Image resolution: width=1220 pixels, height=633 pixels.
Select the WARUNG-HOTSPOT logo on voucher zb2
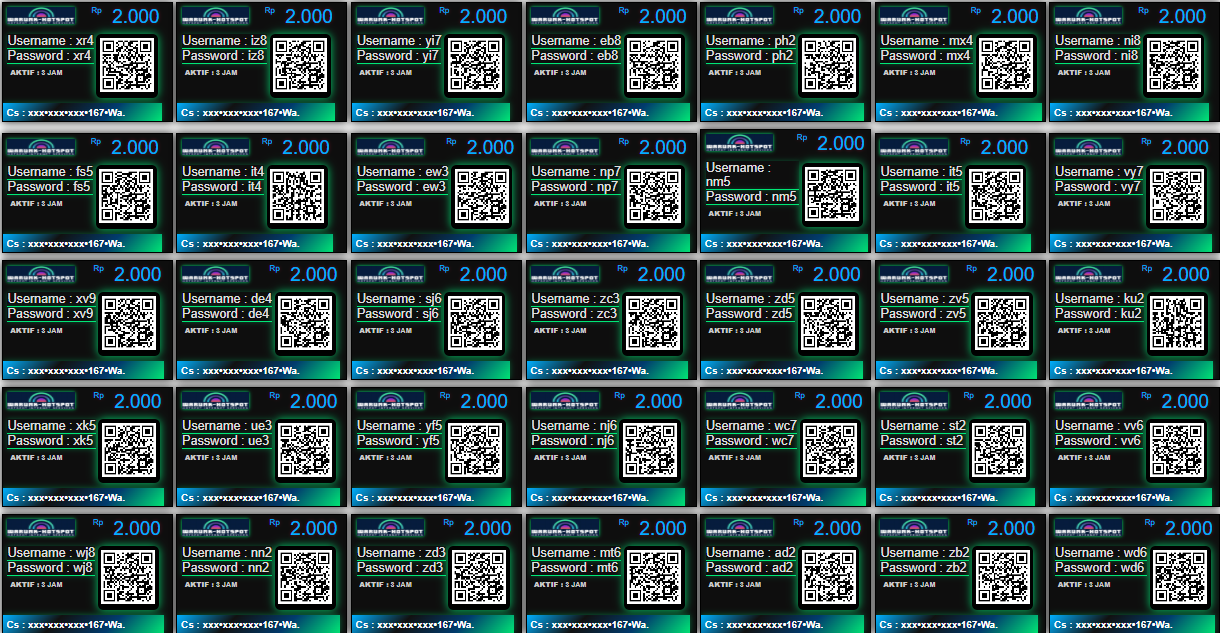[x=913, y=527]
